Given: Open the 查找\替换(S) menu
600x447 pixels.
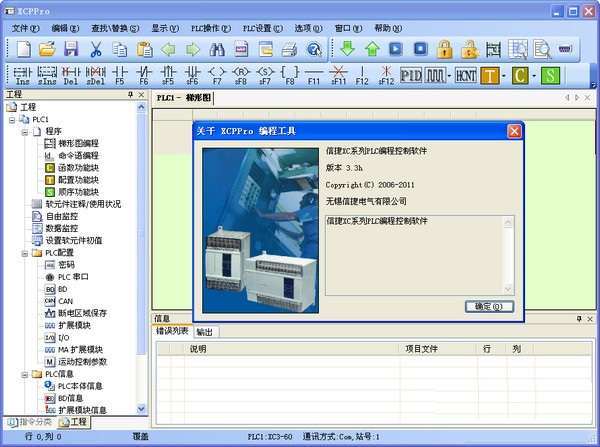Looking at the screenshot, I should 115,28.
